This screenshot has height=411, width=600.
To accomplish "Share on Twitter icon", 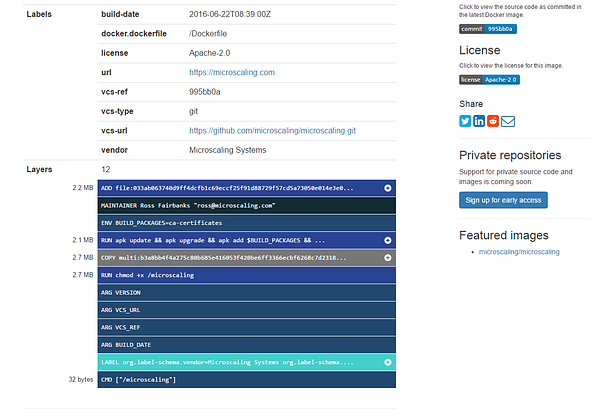I will click(465, 121).
